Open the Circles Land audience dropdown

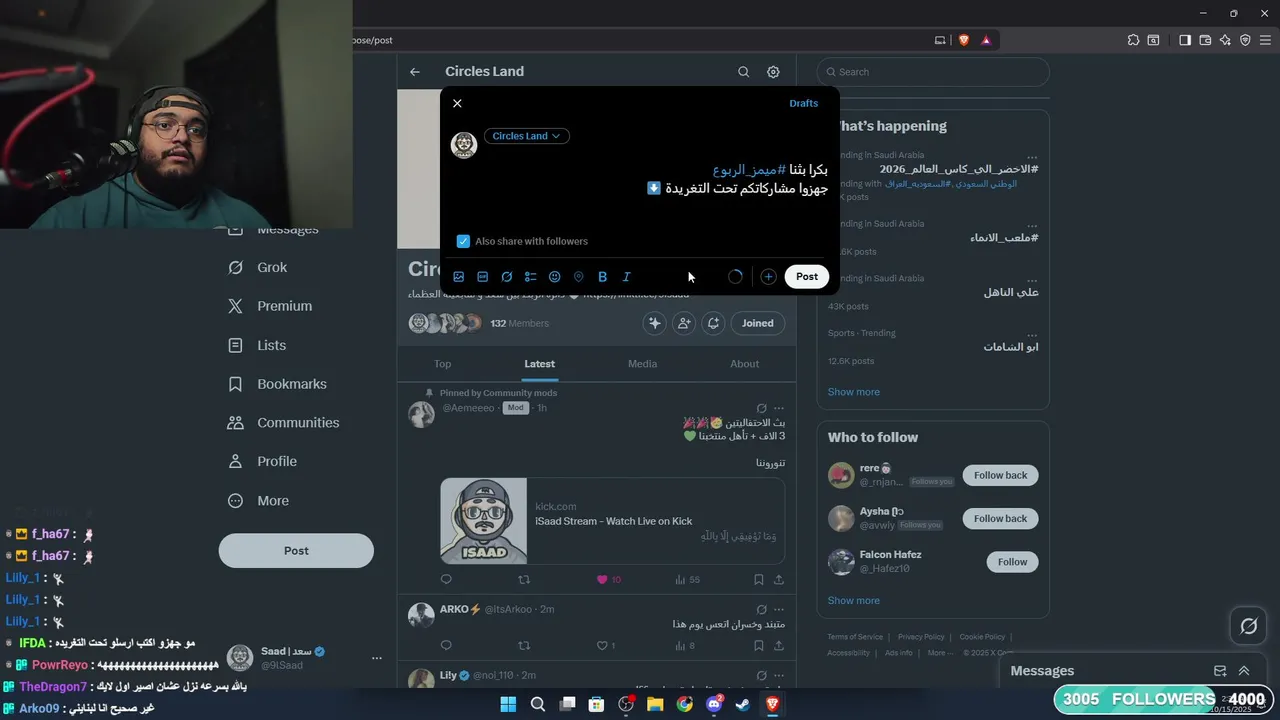point(527,136)
